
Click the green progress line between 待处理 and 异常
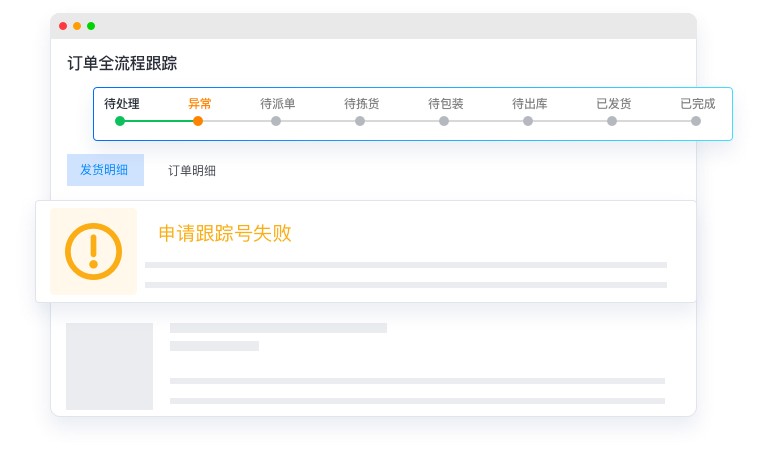(x=158, y=121)
